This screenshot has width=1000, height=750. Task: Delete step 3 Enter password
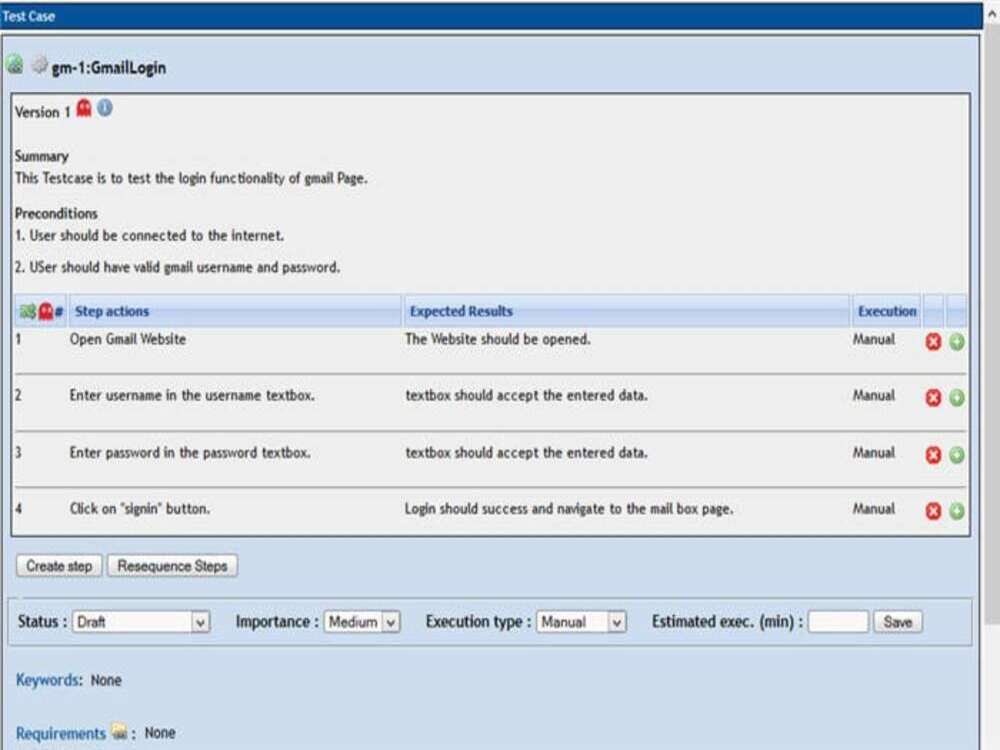[x=933, y=455]
